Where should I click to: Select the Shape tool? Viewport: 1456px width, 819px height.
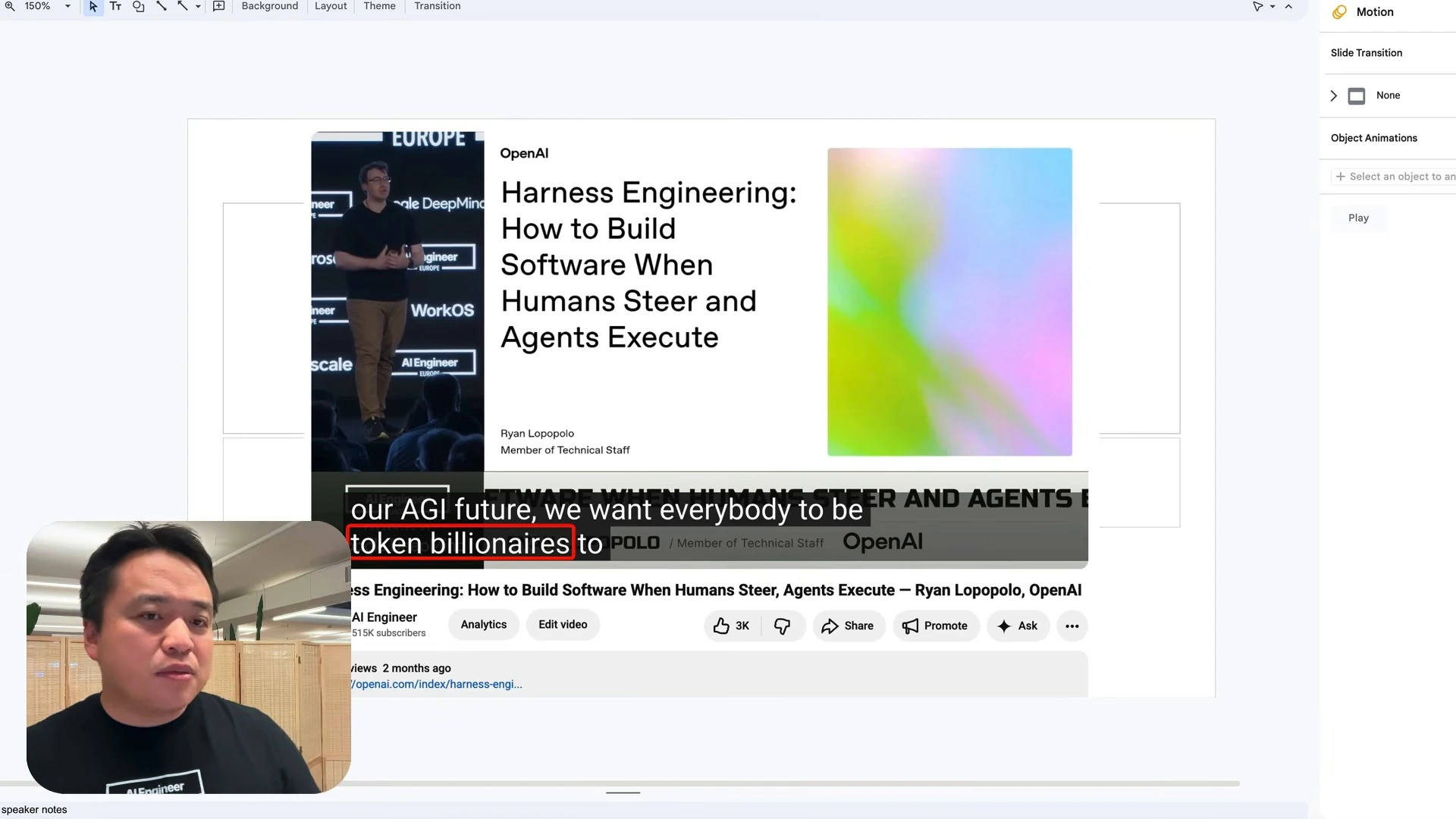138,6
